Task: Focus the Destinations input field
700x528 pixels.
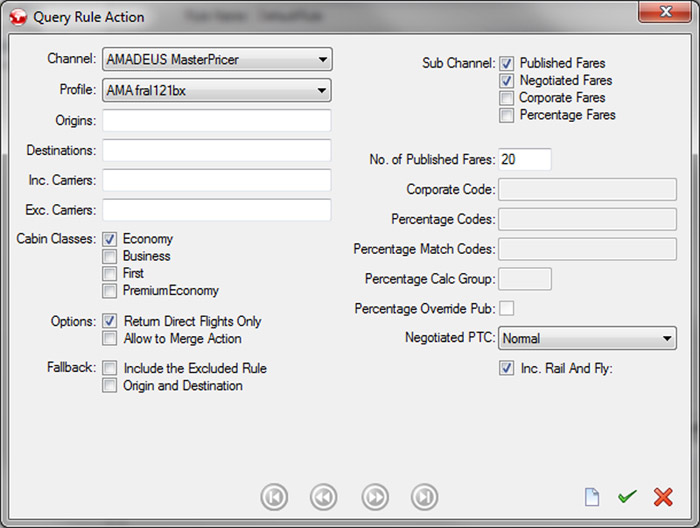Action: [217, 150]
